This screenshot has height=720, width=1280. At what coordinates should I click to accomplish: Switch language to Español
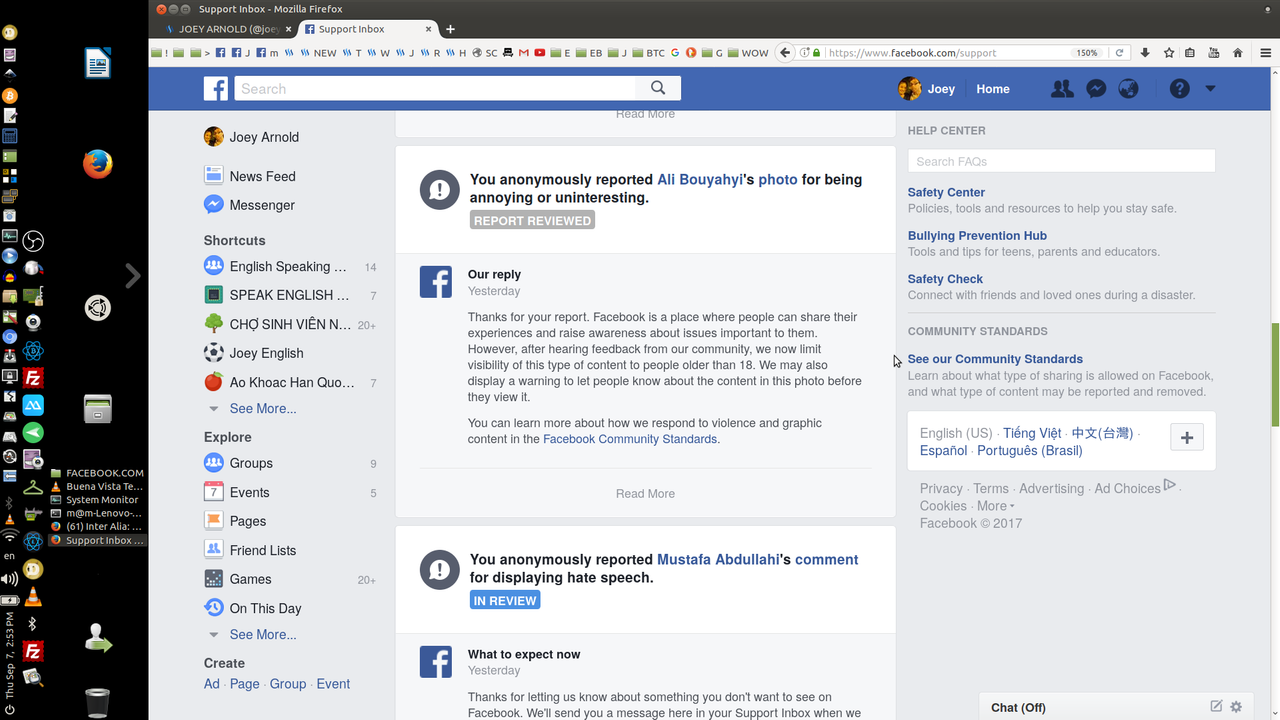(x=943, y=450)
